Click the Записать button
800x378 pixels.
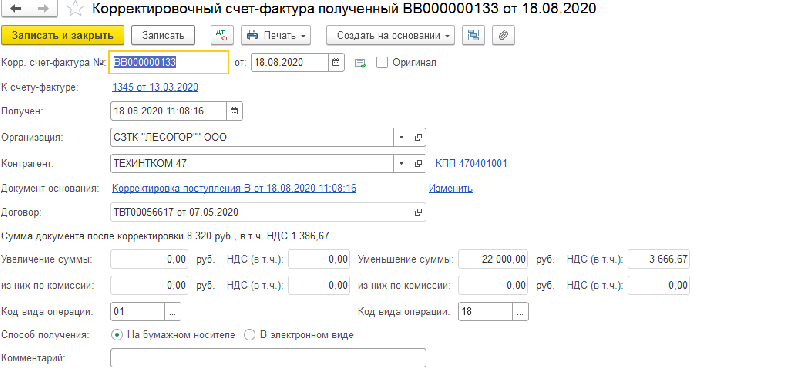point(163,35)
